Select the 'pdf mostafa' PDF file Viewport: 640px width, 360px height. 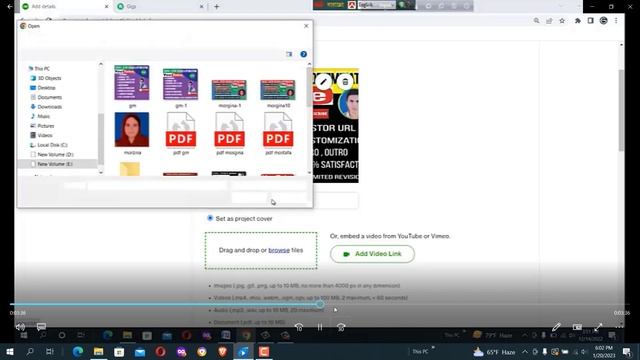click(278, 133)
